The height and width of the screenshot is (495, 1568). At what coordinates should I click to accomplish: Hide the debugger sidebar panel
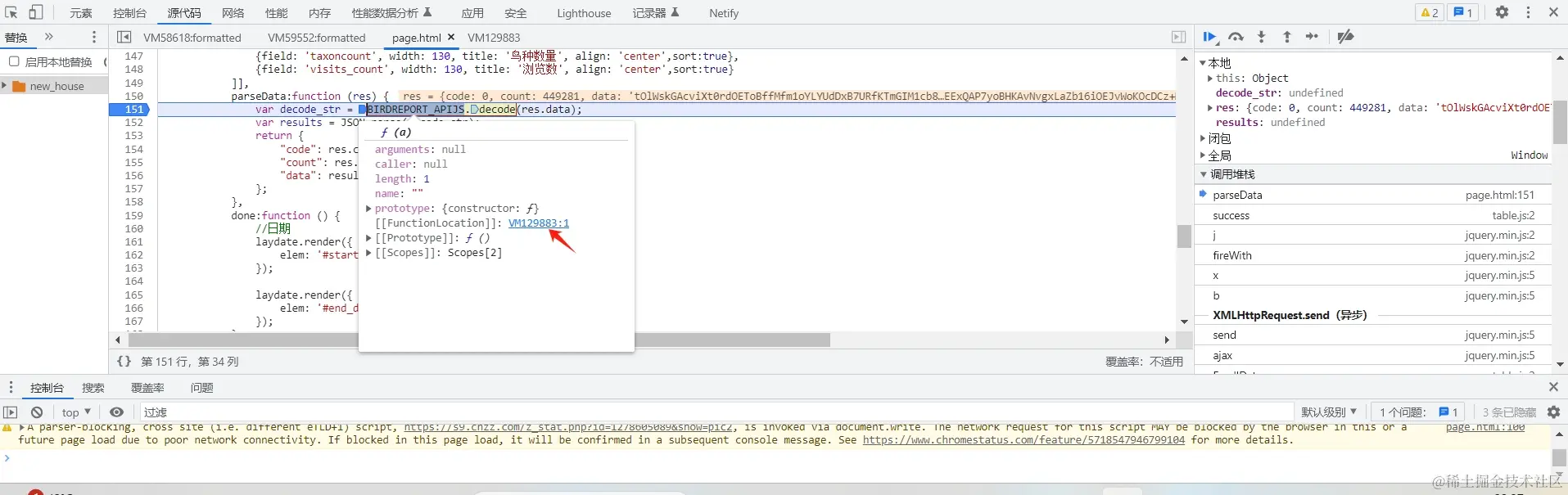1178,37
